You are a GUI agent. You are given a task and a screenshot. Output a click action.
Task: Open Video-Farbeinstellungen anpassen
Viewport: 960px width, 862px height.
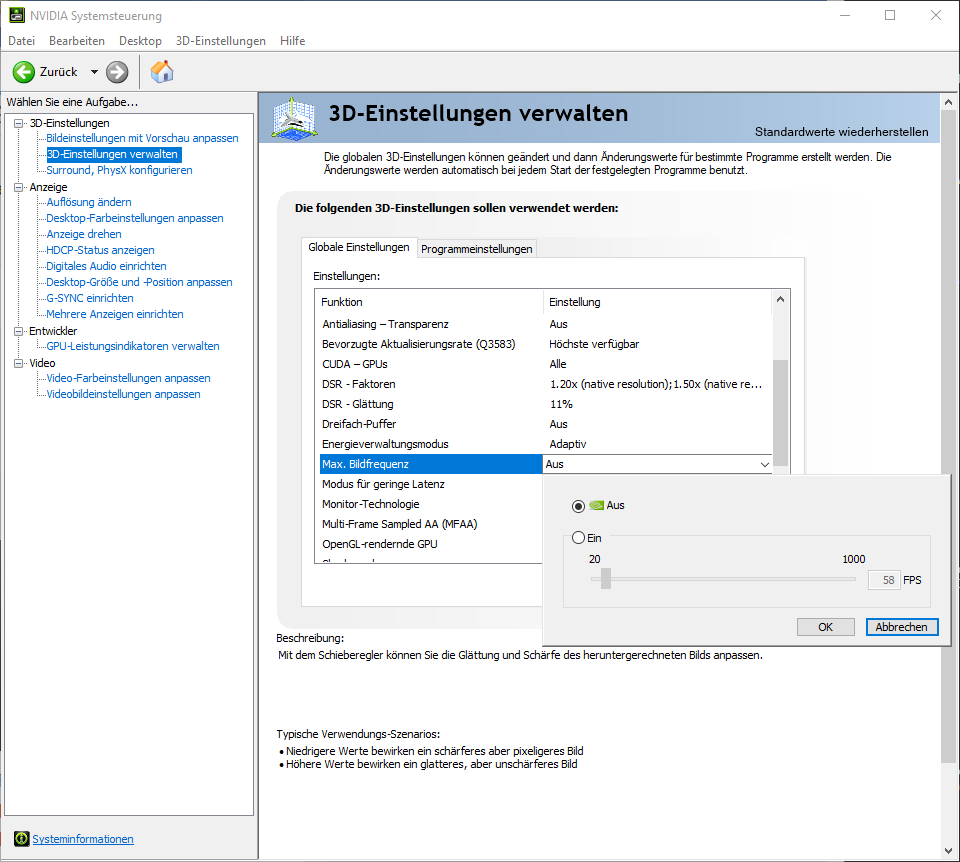point(129,378)
